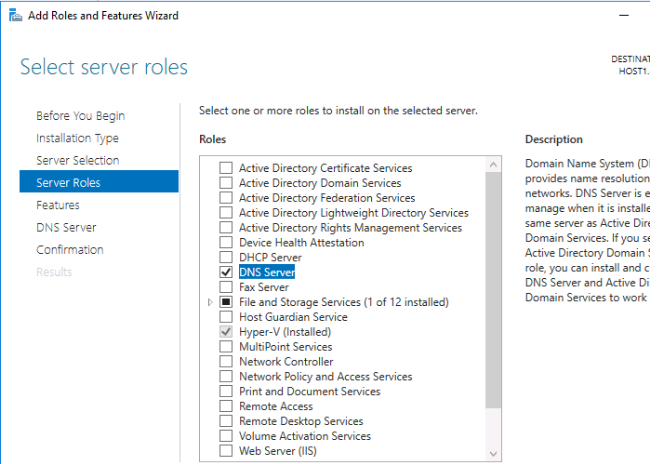
Task: Minimize the wizard window
Action: tap(624, 15)
